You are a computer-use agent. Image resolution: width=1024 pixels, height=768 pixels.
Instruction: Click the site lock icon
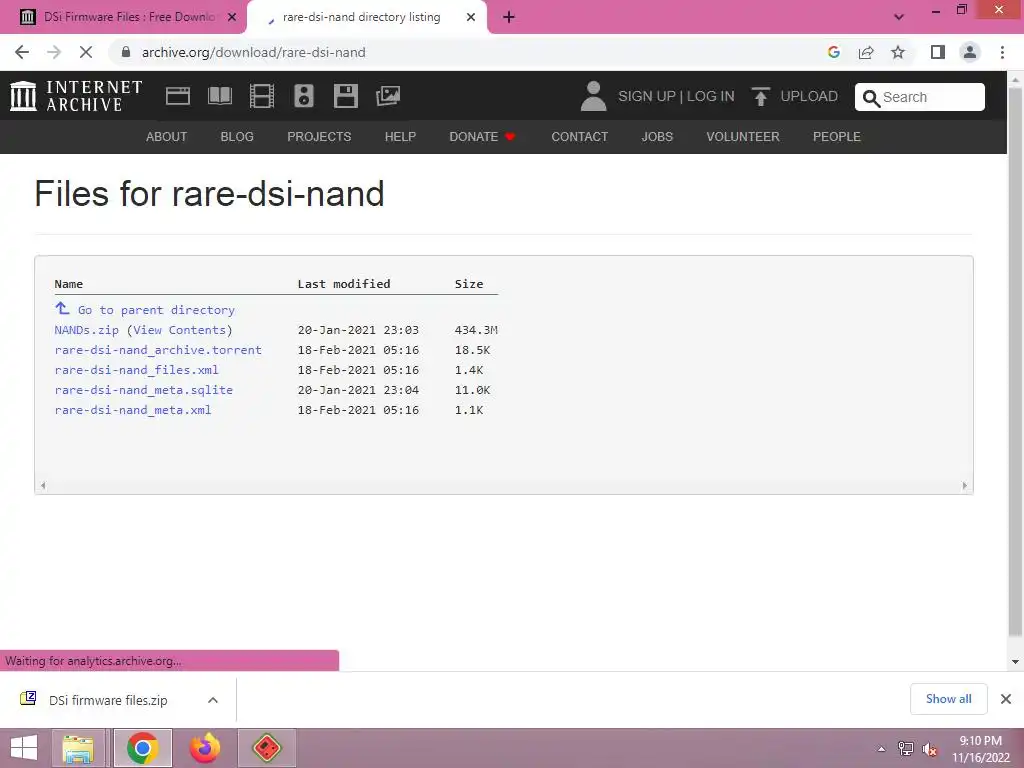126,52
